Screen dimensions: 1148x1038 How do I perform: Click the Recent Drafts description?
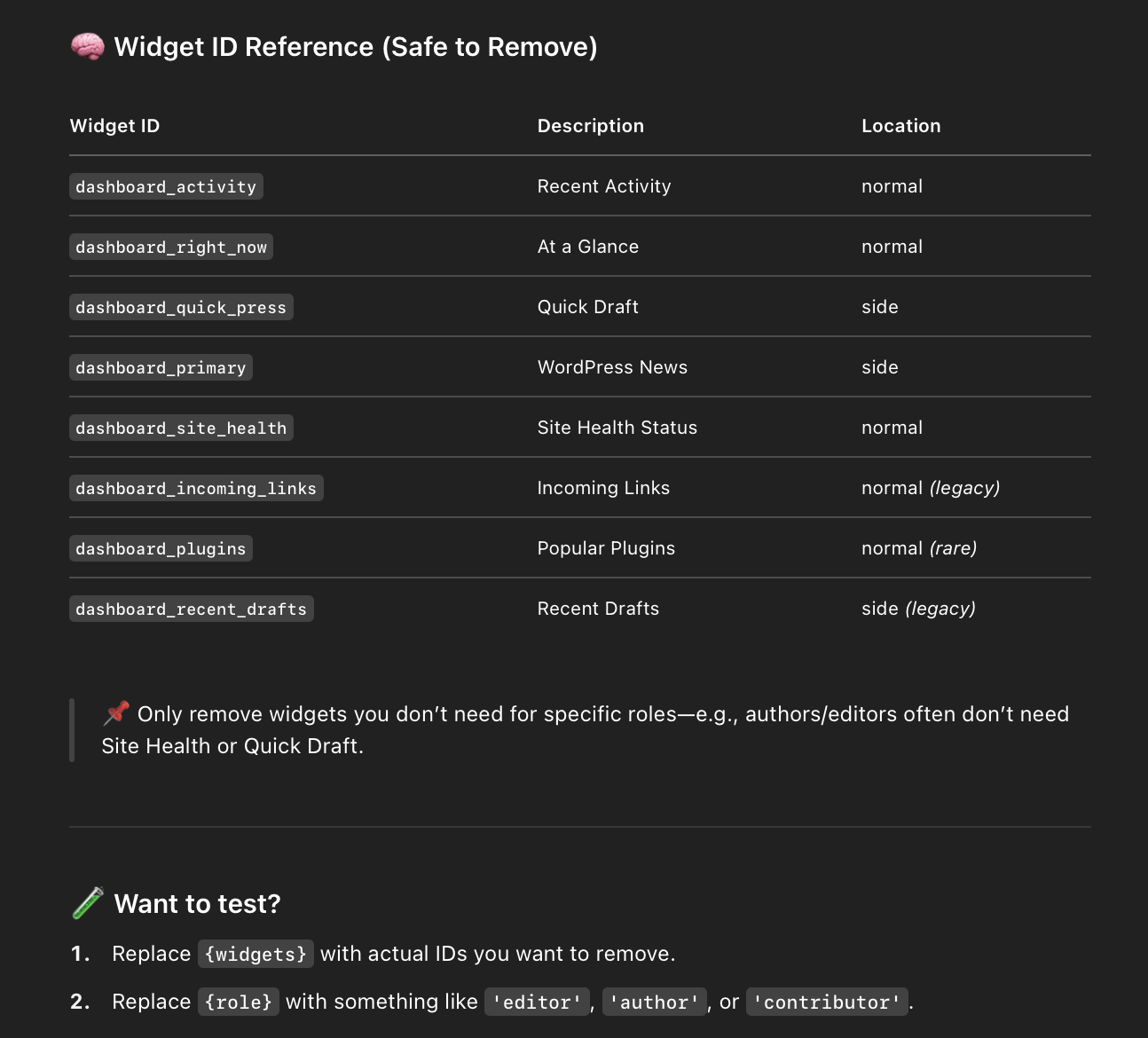point(598,609)
